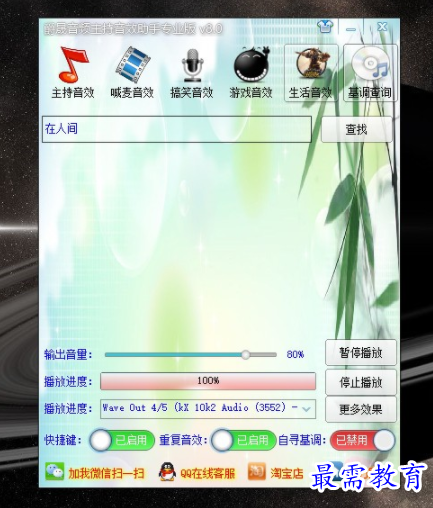Open the QQ在线客服 link
Image resolution: width=433 pixels, height=508 pixels.
(208, 473)
